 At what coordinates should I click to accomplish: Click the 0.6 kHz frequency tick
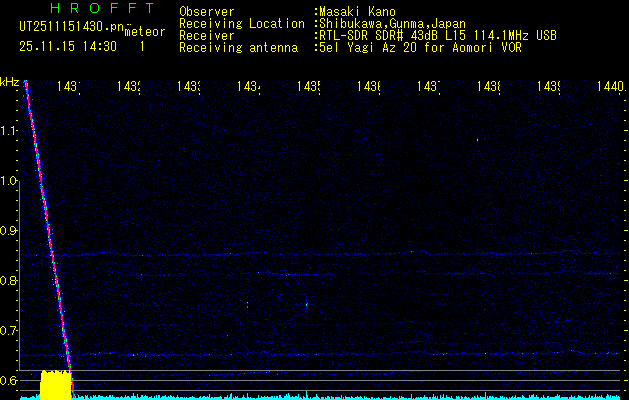pos(9,380)
